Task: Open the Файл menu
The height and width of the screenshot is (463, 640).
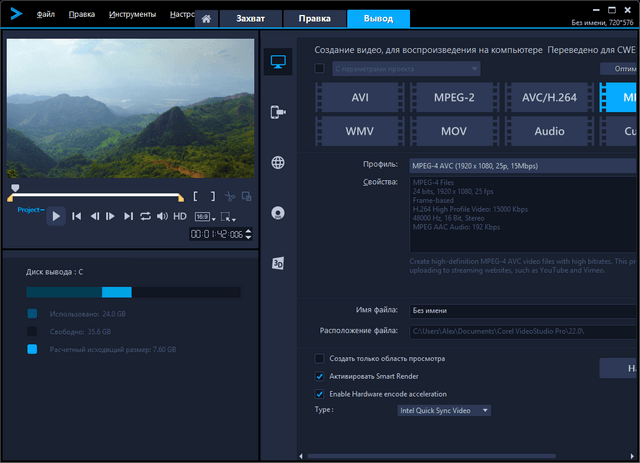Action: [46, 15]
